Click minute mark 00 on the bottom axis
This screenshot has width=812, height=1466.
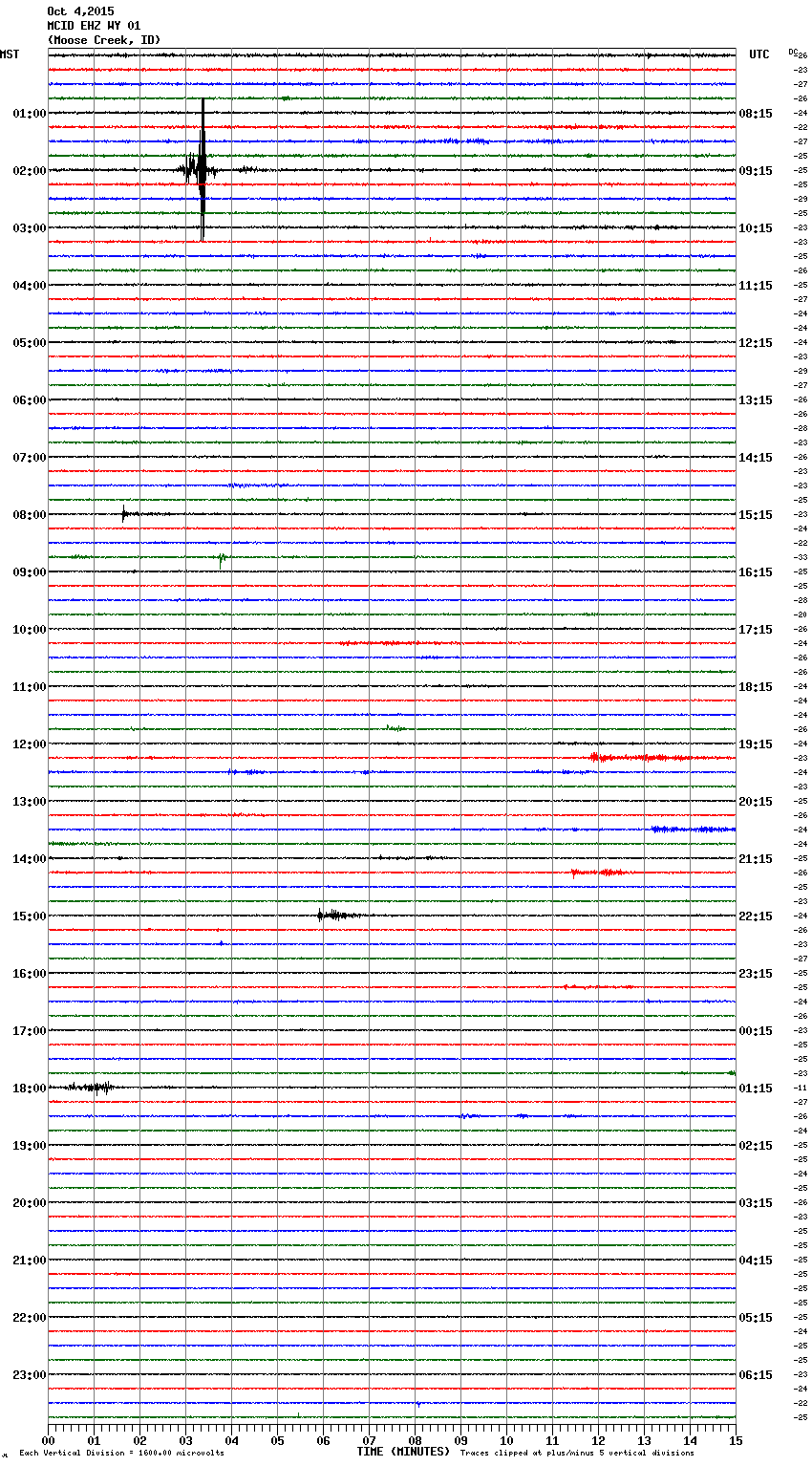49,1440
